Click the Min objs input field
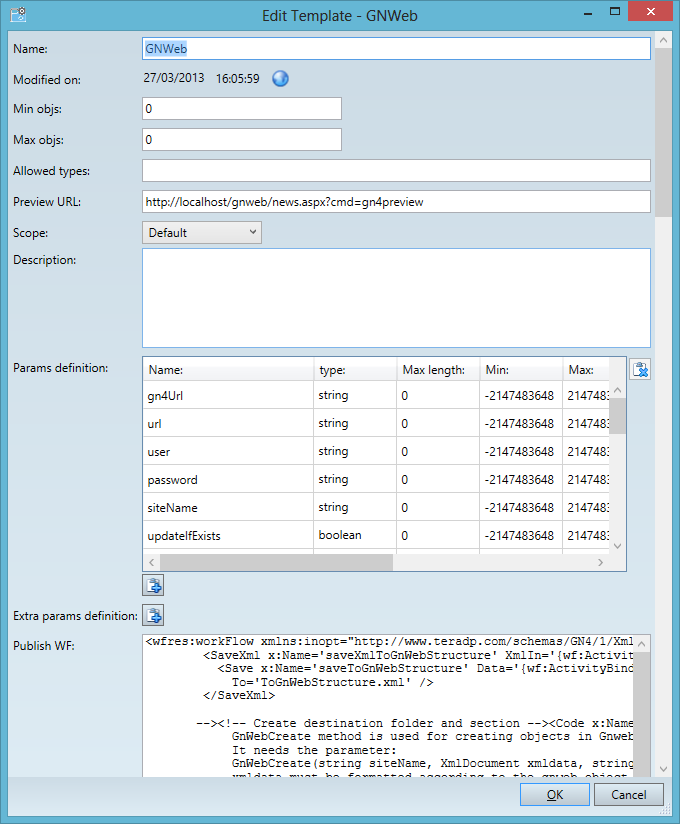This screenshot has width=680, height=824. click(x=242, y=108)
